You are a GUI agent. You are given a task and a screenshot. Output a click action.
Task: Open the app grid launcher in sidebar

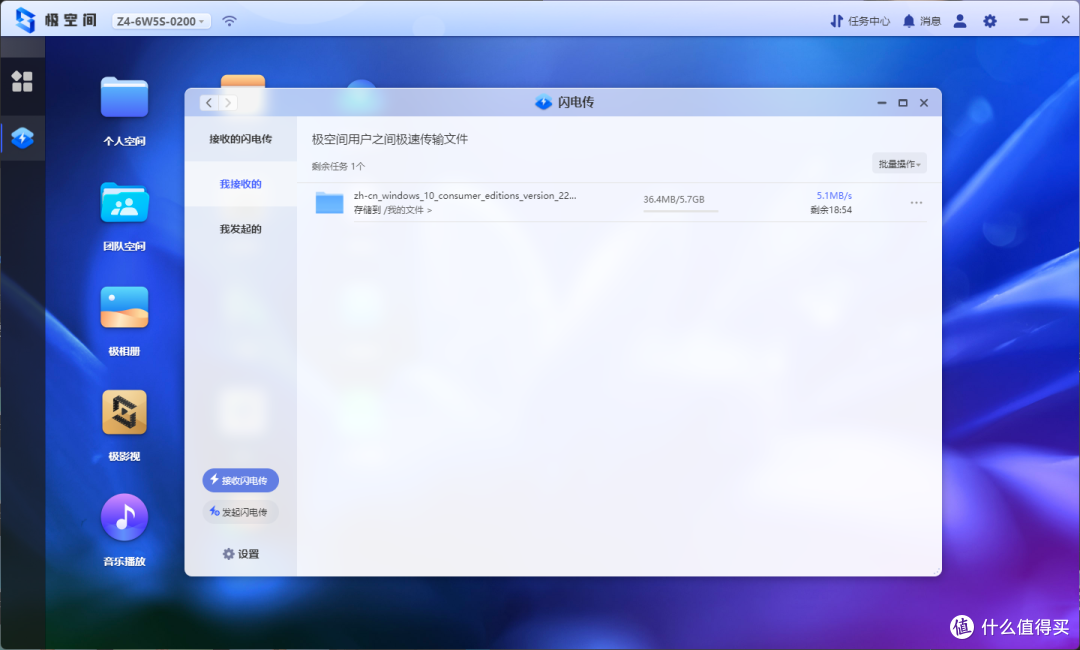tap(22, 81)
